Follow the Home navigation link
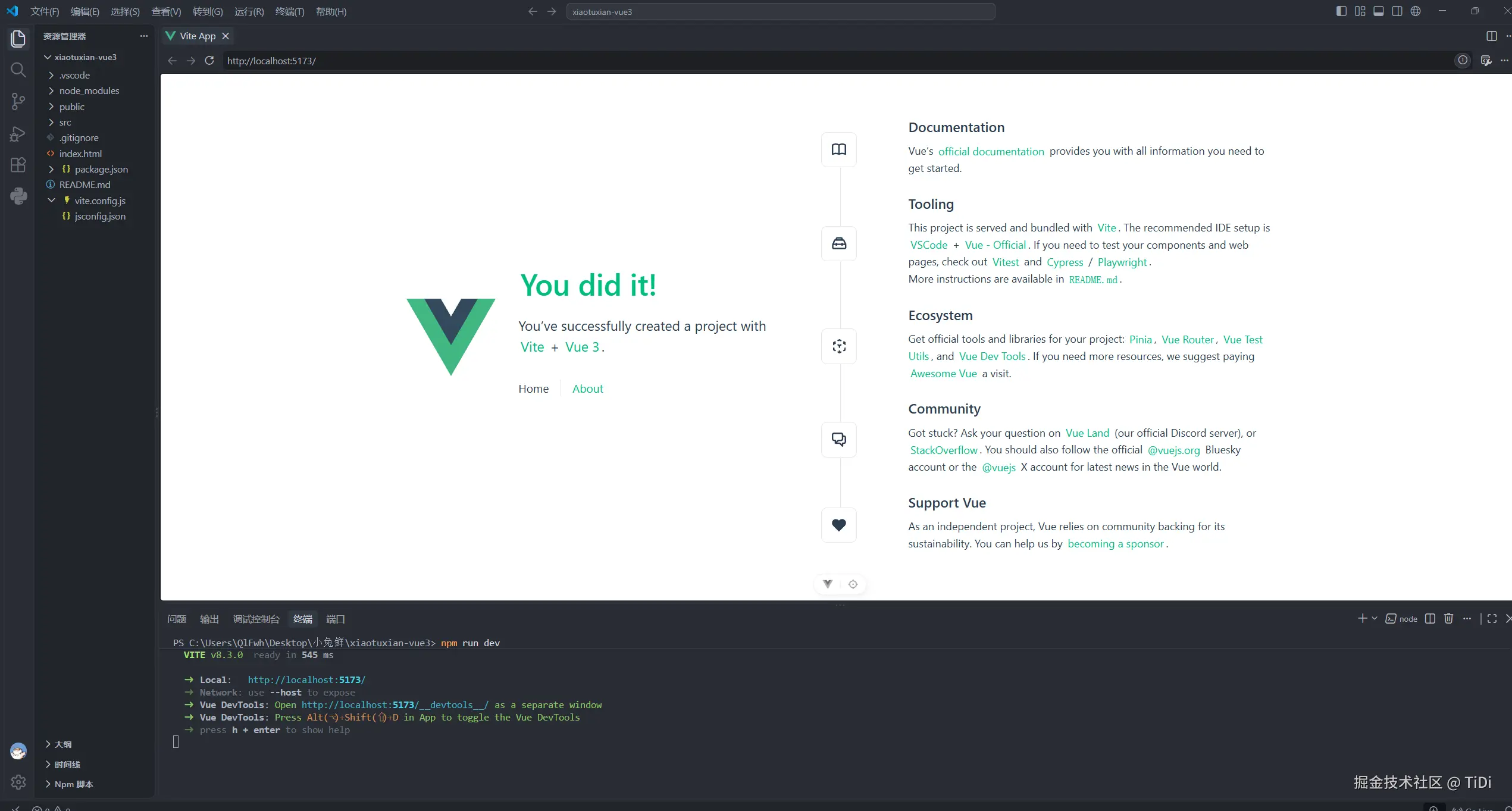Screen dimensions: 1512x811 coord(533,389)
